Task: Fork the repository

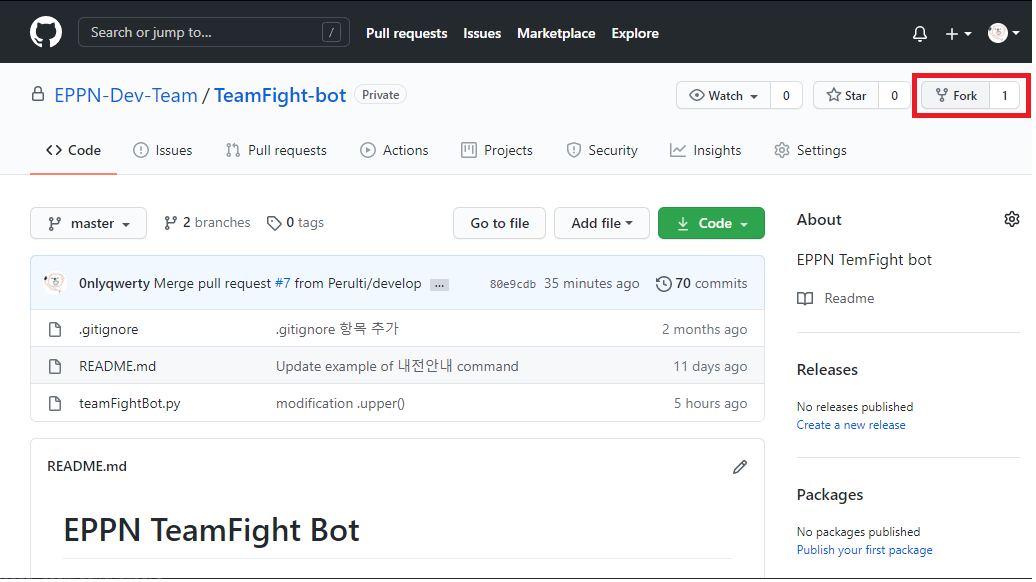Action: coord(956,96)
